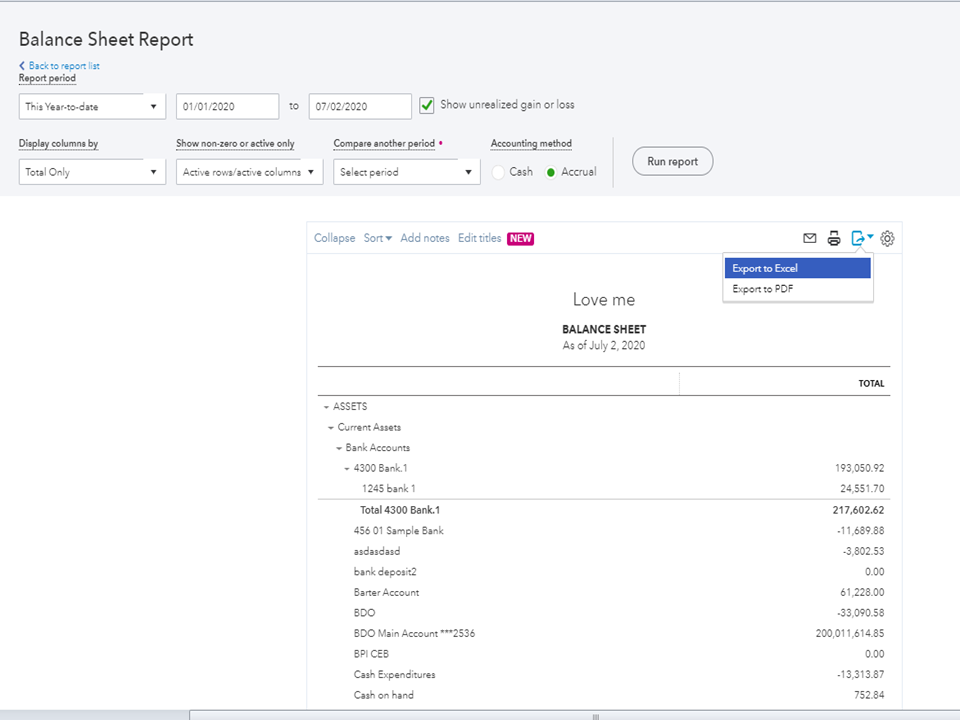Screen dimensions: 960x720
Task: Open the Display columns by dropdown
Action: (x=92, y=172)
